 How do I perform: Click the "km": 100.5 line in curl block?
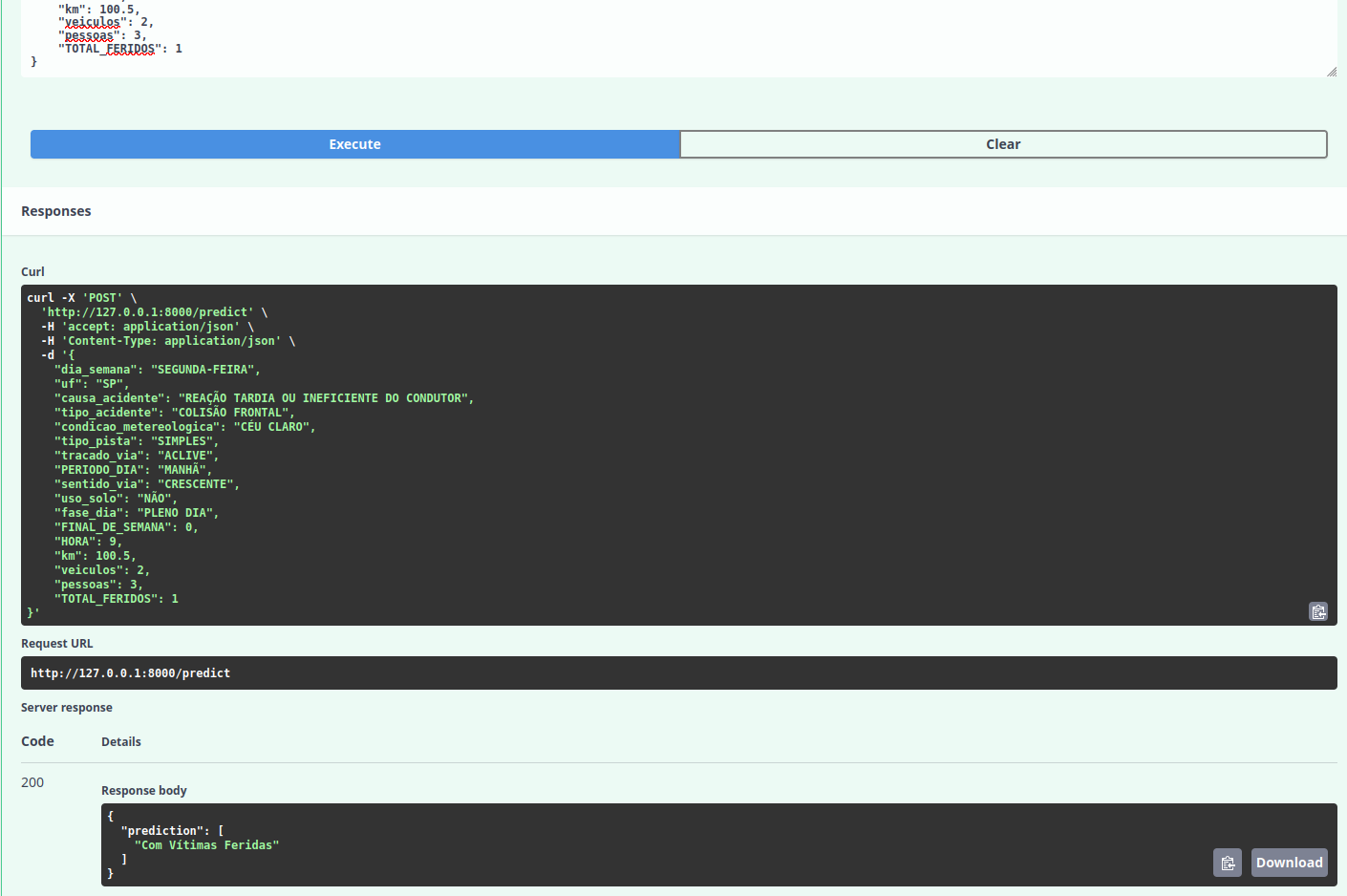[96, 556]
